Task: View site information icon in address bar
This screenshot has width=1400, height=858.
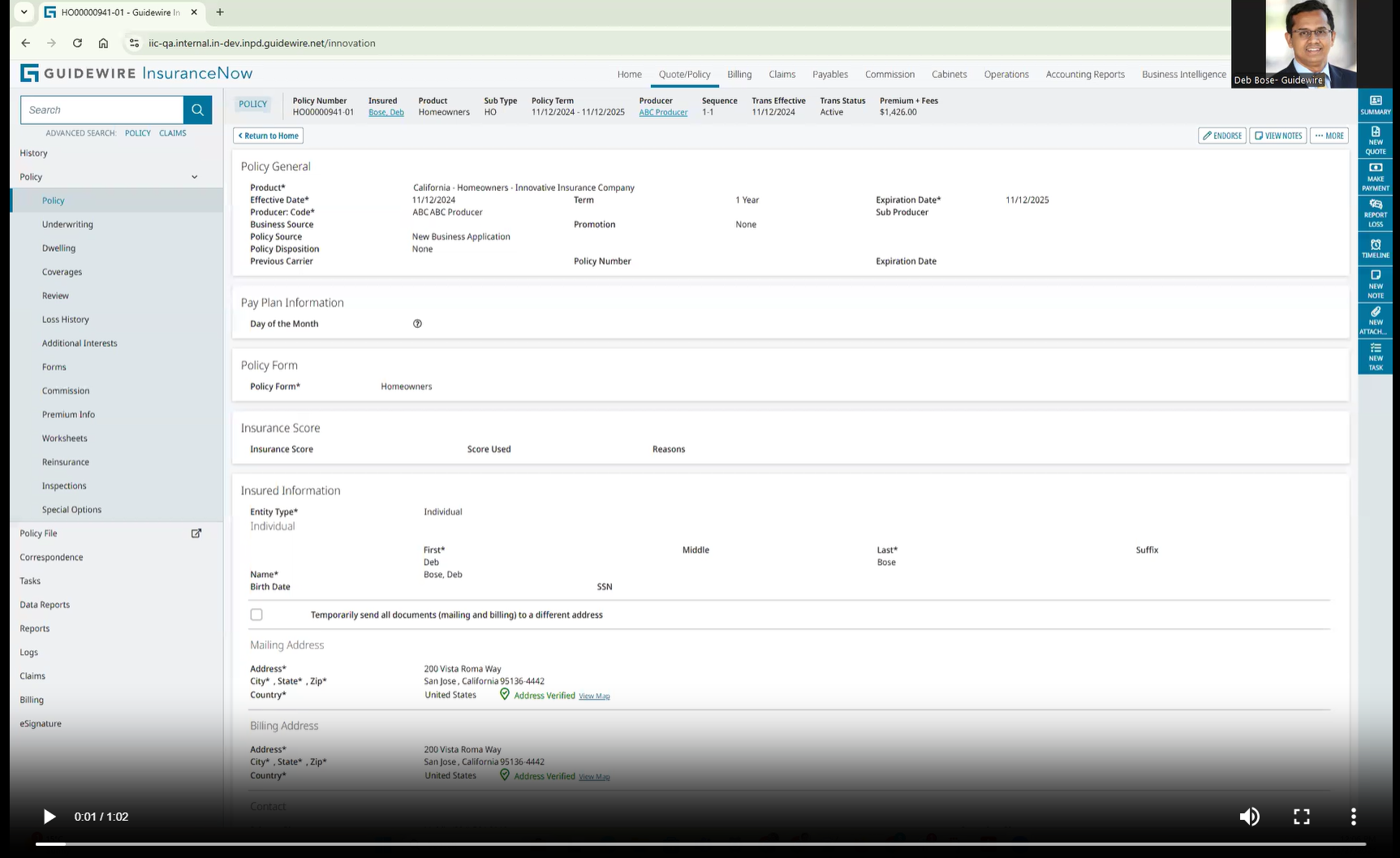Action: tap(134, 43)
